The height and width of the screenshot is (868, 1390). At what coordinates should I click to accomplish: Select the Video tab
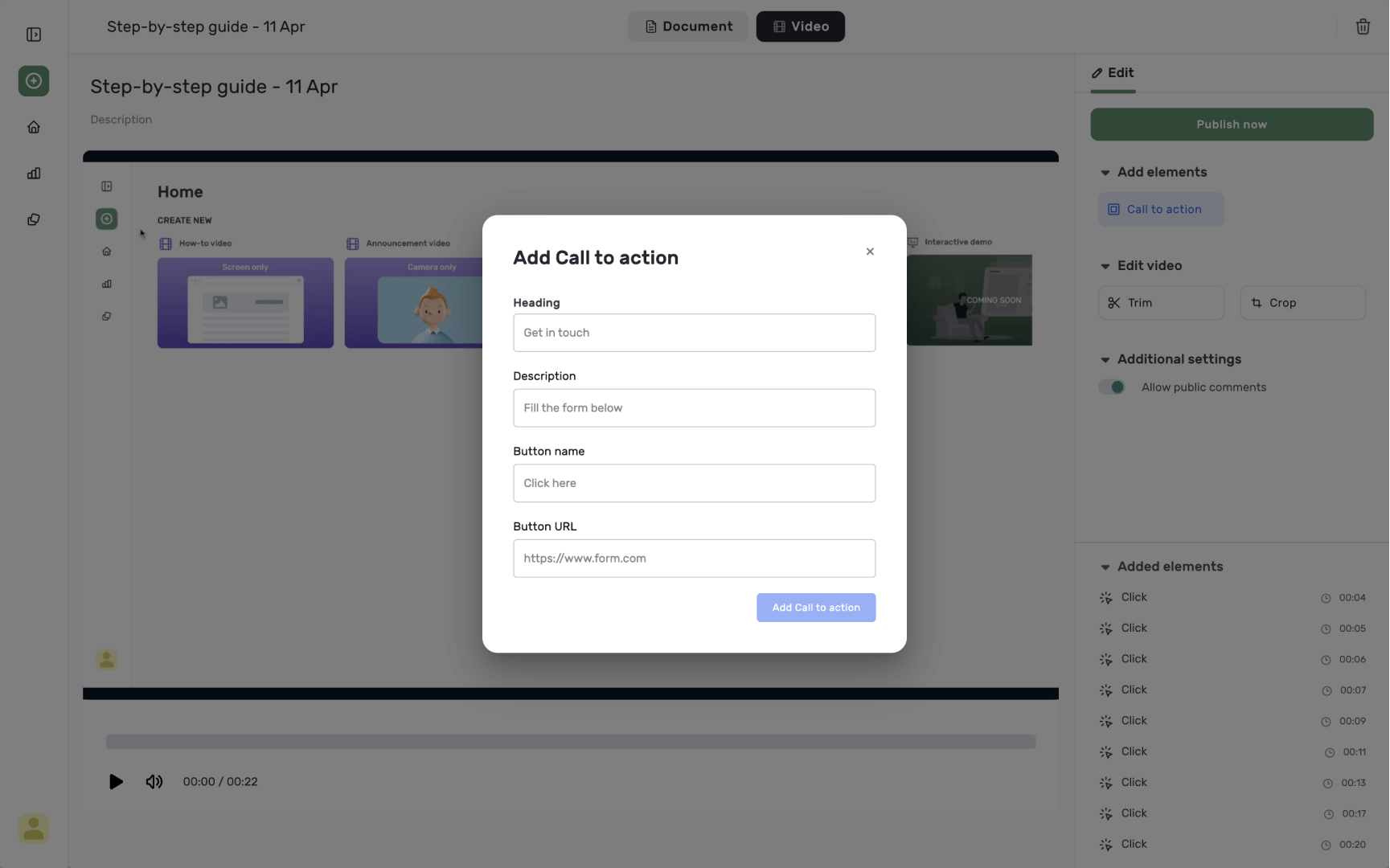coord(800,27)
